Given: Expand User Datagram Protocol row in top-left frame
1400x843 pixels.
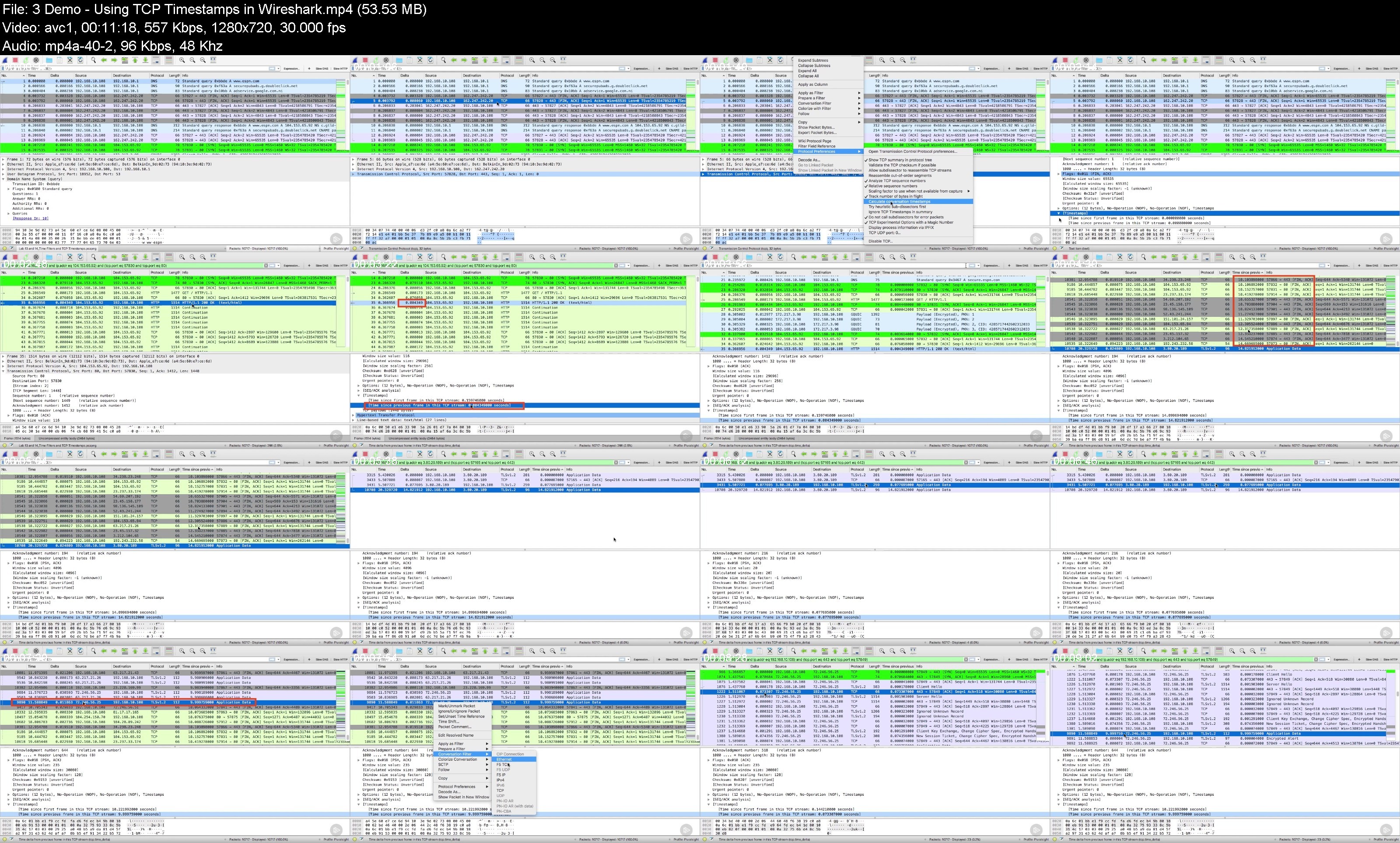Looking at the screenshot, I should click(x=3, y=174).
